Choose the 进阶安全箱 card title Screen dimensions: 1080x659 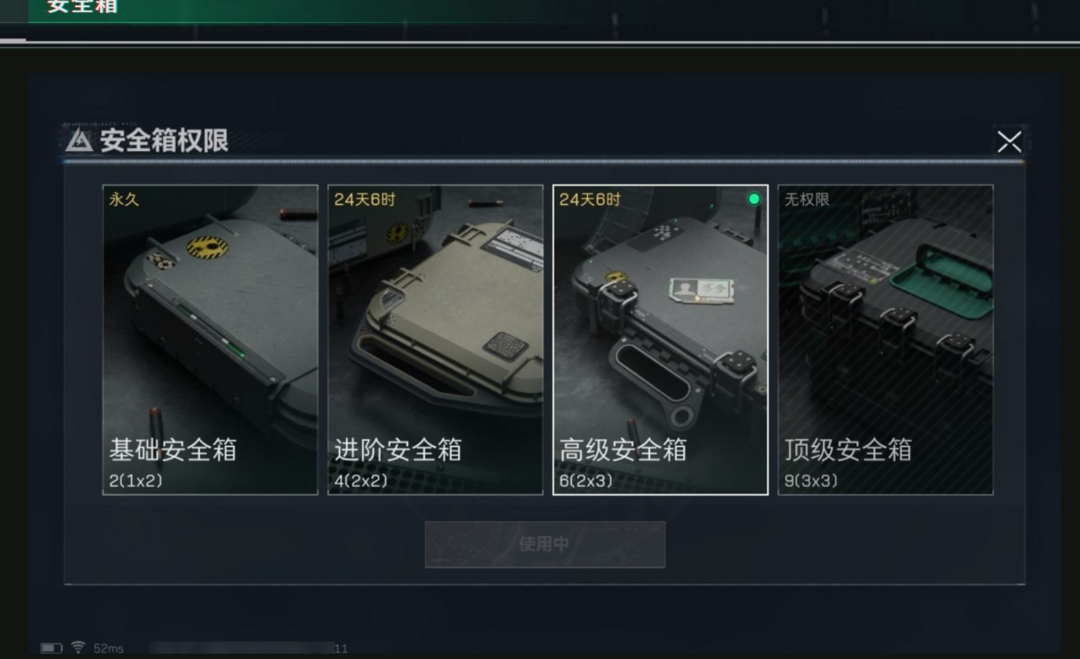(398, 450)
